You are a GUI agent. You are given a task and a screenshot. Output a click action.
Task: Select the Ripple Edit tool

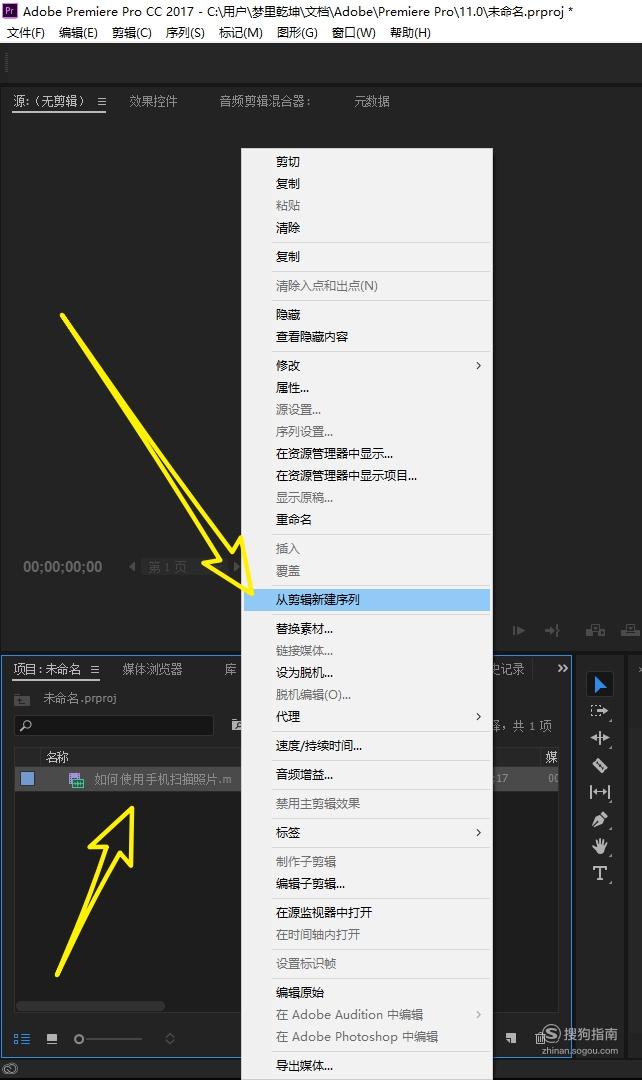[600, 738]
